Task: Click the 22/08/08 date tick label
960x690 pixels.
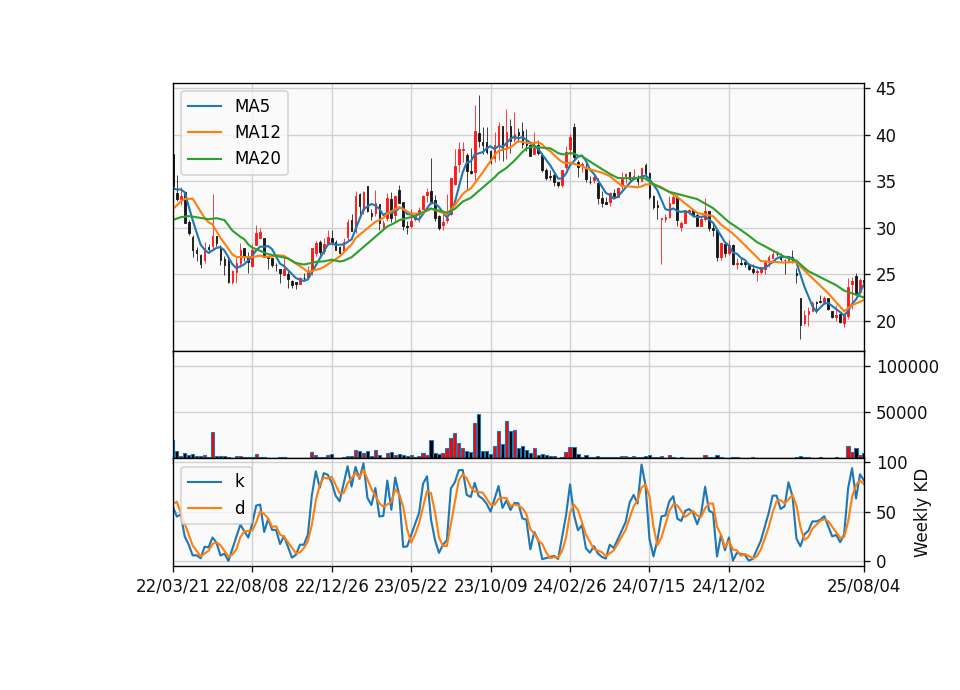Action: (x=252, y=586)
